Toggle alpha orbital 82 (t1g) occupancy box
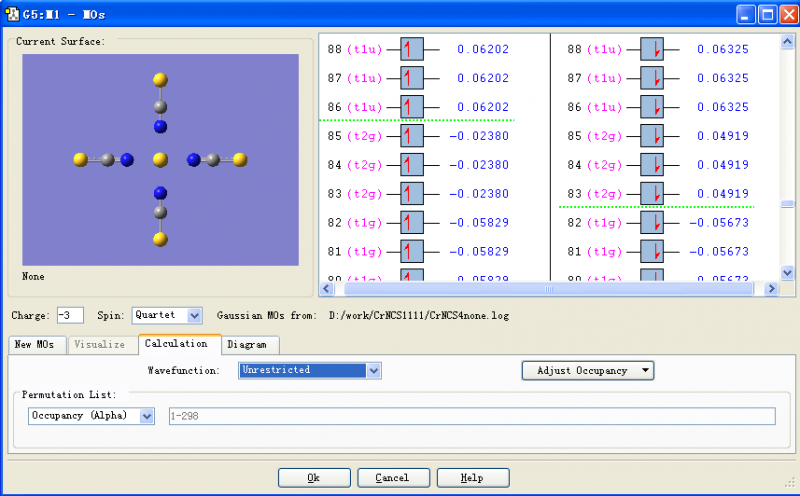Image resolution: width=800 pixels, height=496 pixels. (x=412, y=222)
